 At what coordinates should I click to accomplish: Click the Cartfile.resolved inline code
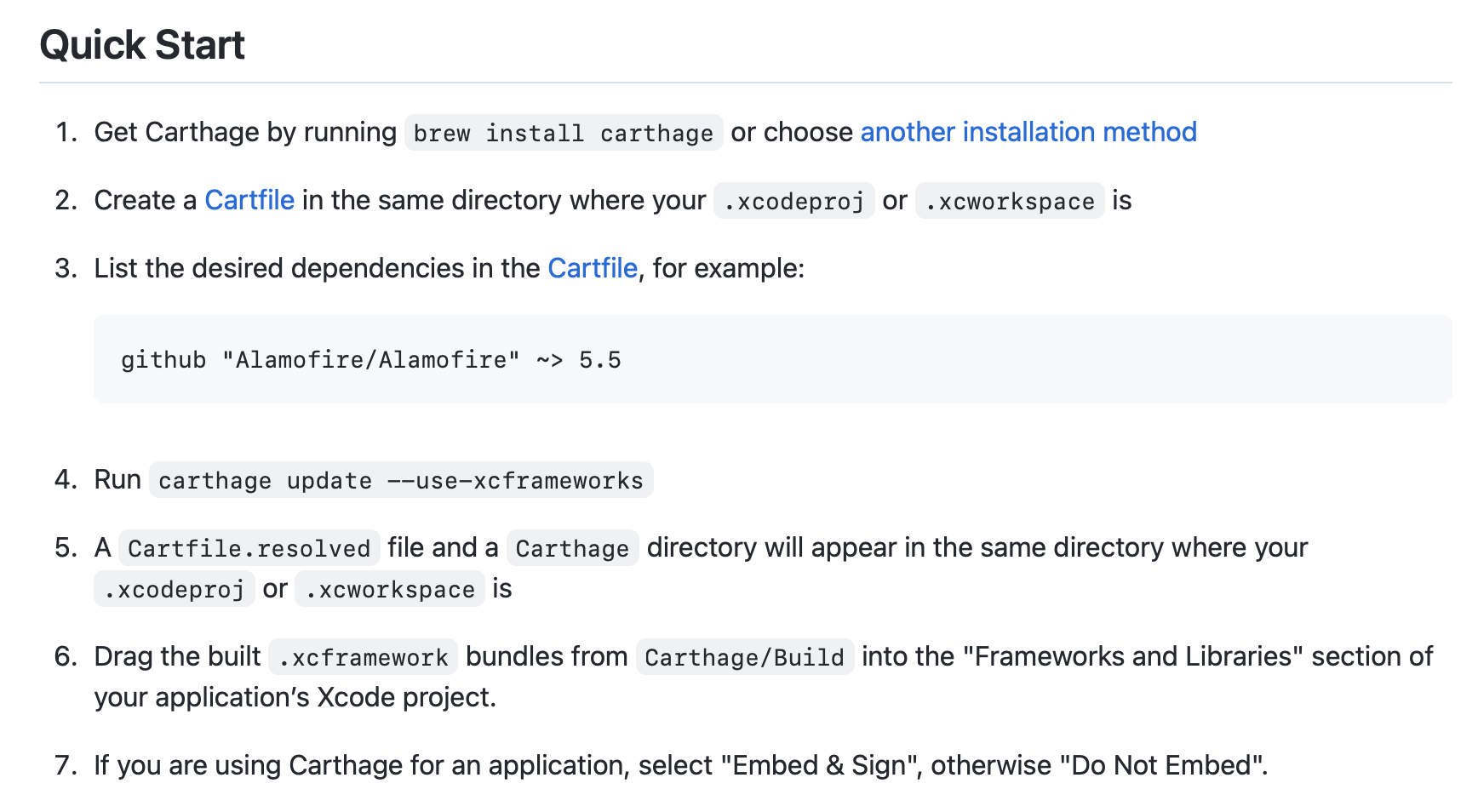(249, 548)
